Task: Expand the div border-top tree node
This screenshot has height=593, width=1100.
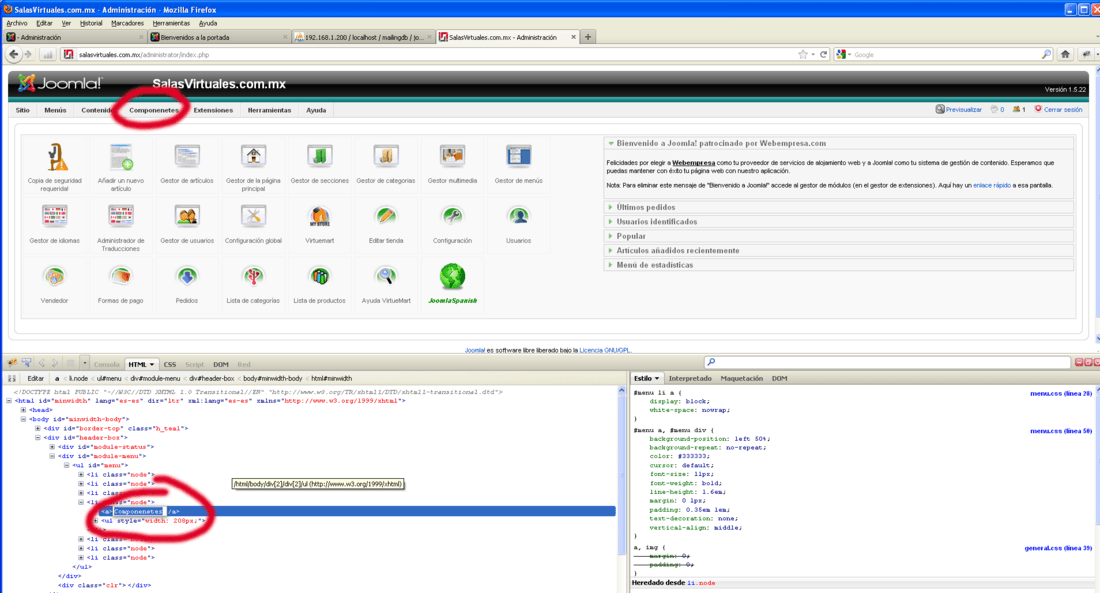Action: 38,428
